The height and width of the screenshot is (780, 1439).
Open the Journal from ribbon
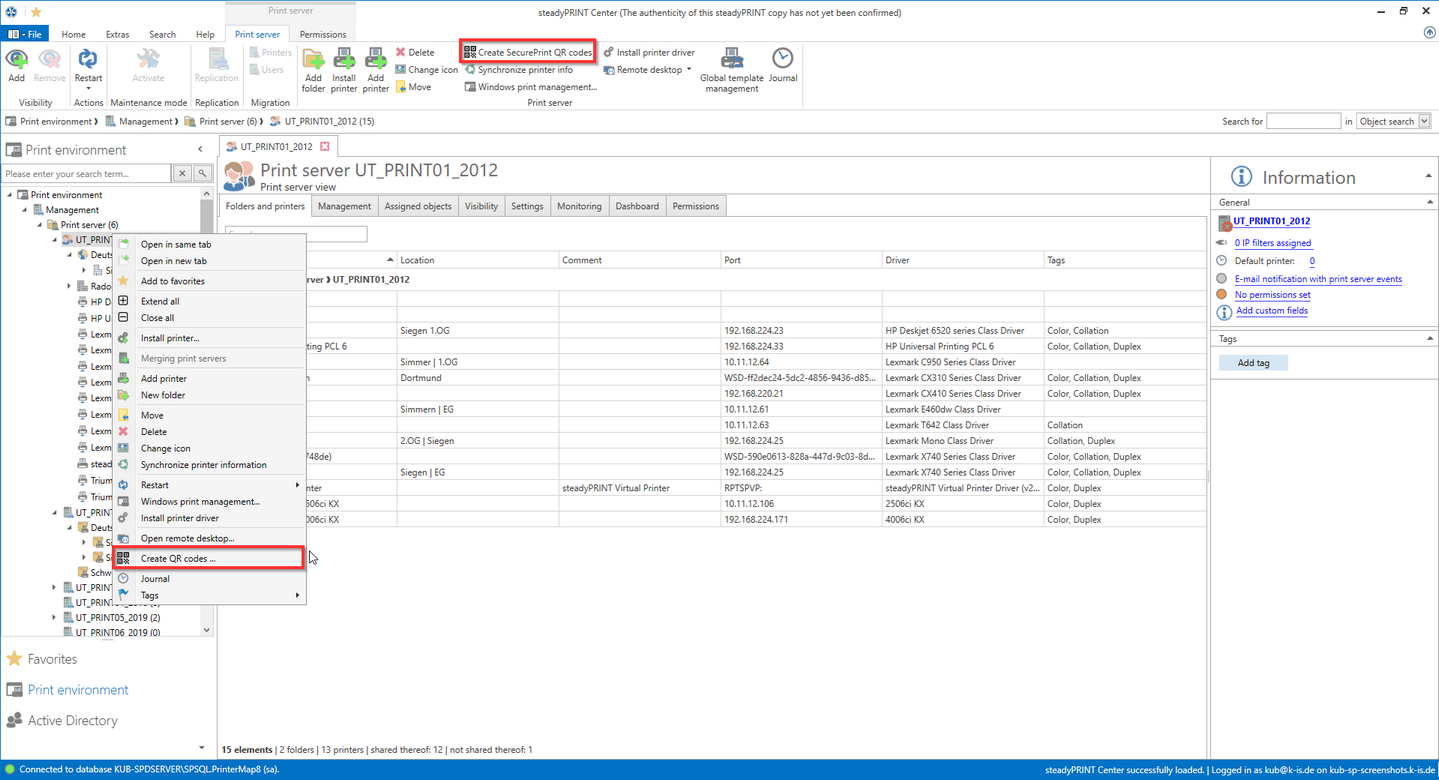tap(782, 65)
